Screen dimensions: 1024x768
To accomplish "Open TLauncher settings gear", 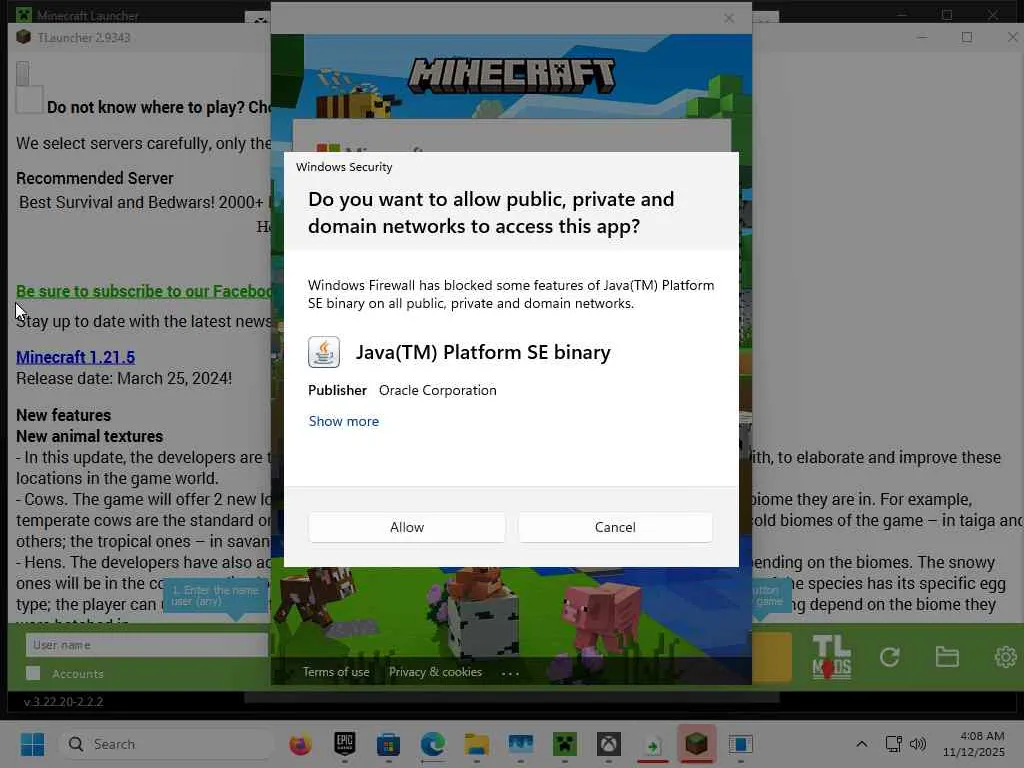I will click(1005, 656).
